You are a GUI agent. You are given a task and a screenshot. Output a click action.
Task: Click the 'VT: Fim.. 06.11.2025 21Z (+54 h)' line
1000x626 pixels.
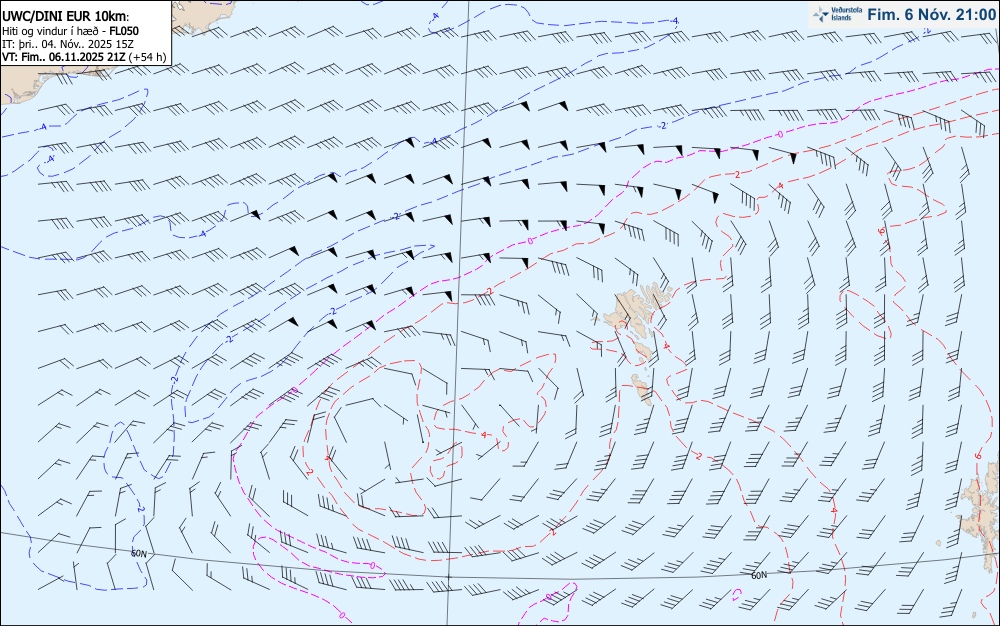point(84,57)
